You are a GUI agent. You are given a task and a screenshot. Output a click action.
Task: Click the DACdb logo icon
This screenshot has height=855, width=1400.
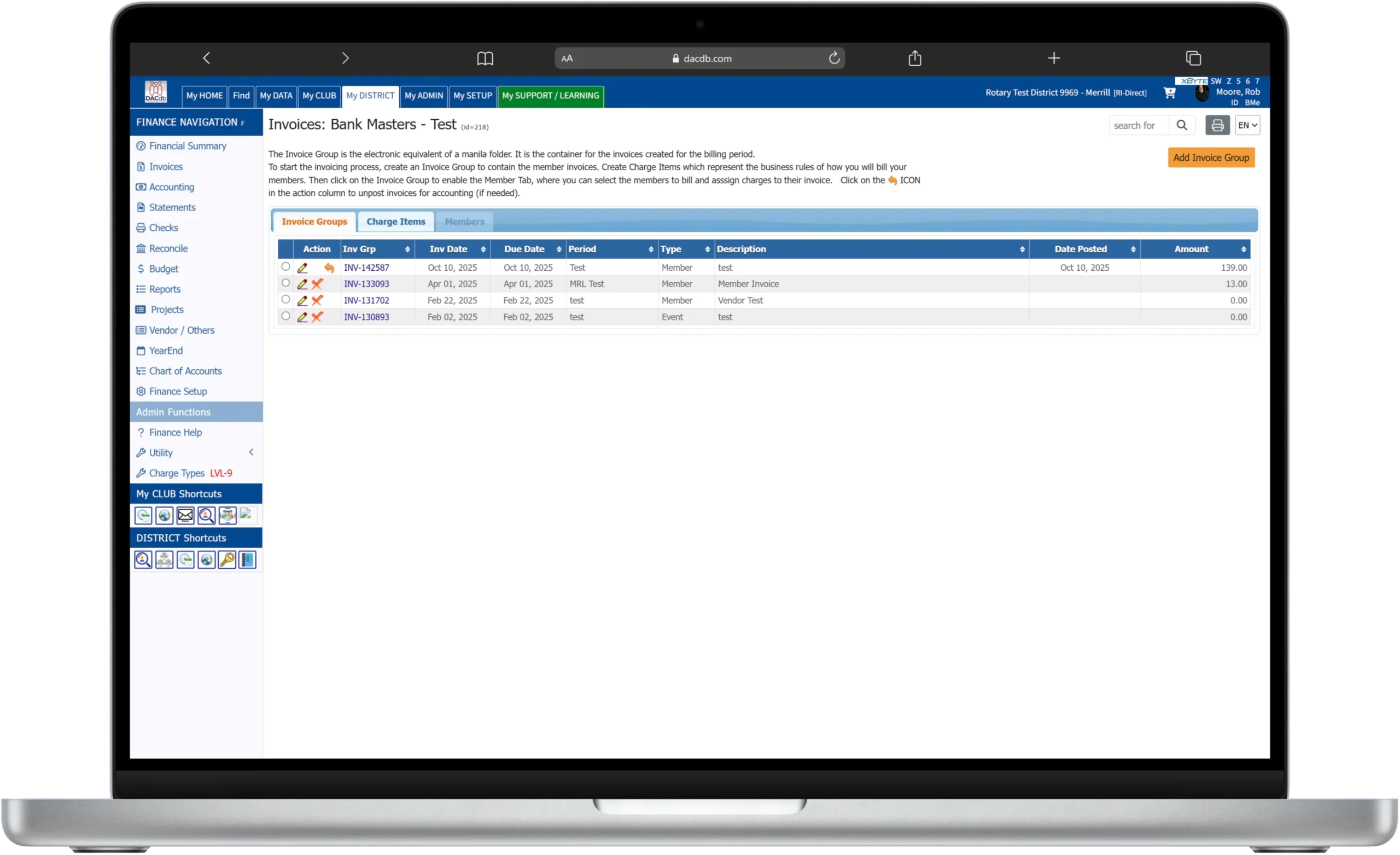pos(155,91)
